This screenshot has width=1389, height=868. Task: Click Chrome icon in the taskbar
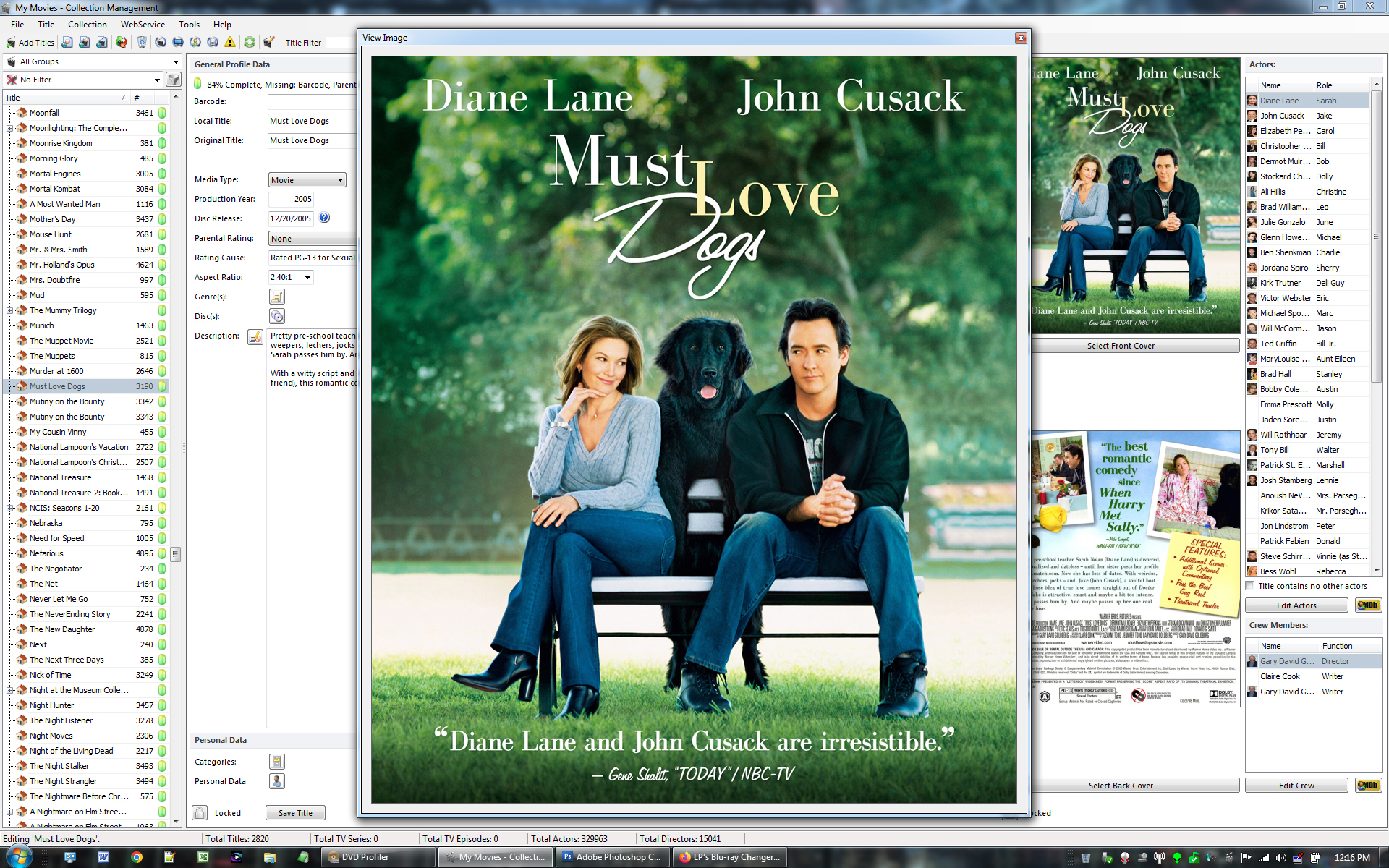click(137, 857)
